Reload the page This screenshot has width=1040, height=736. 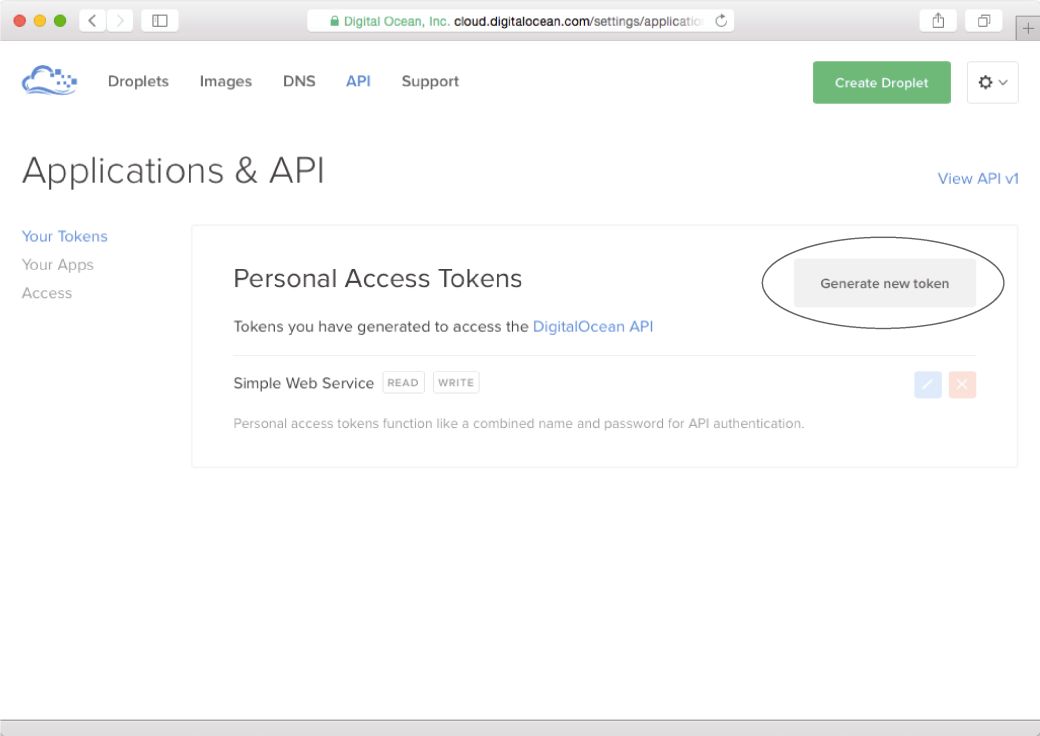coord(721,21)
